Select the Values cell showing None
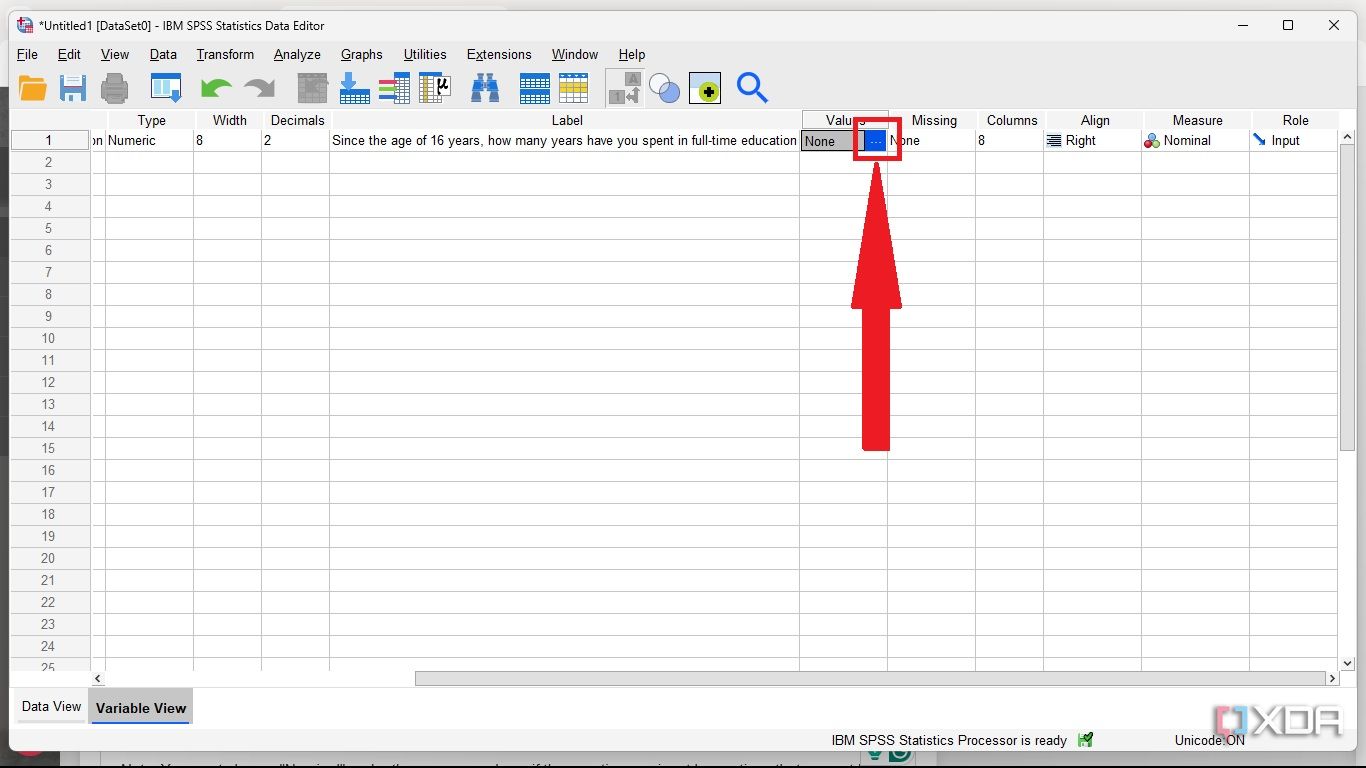 [x=832, y=141]
